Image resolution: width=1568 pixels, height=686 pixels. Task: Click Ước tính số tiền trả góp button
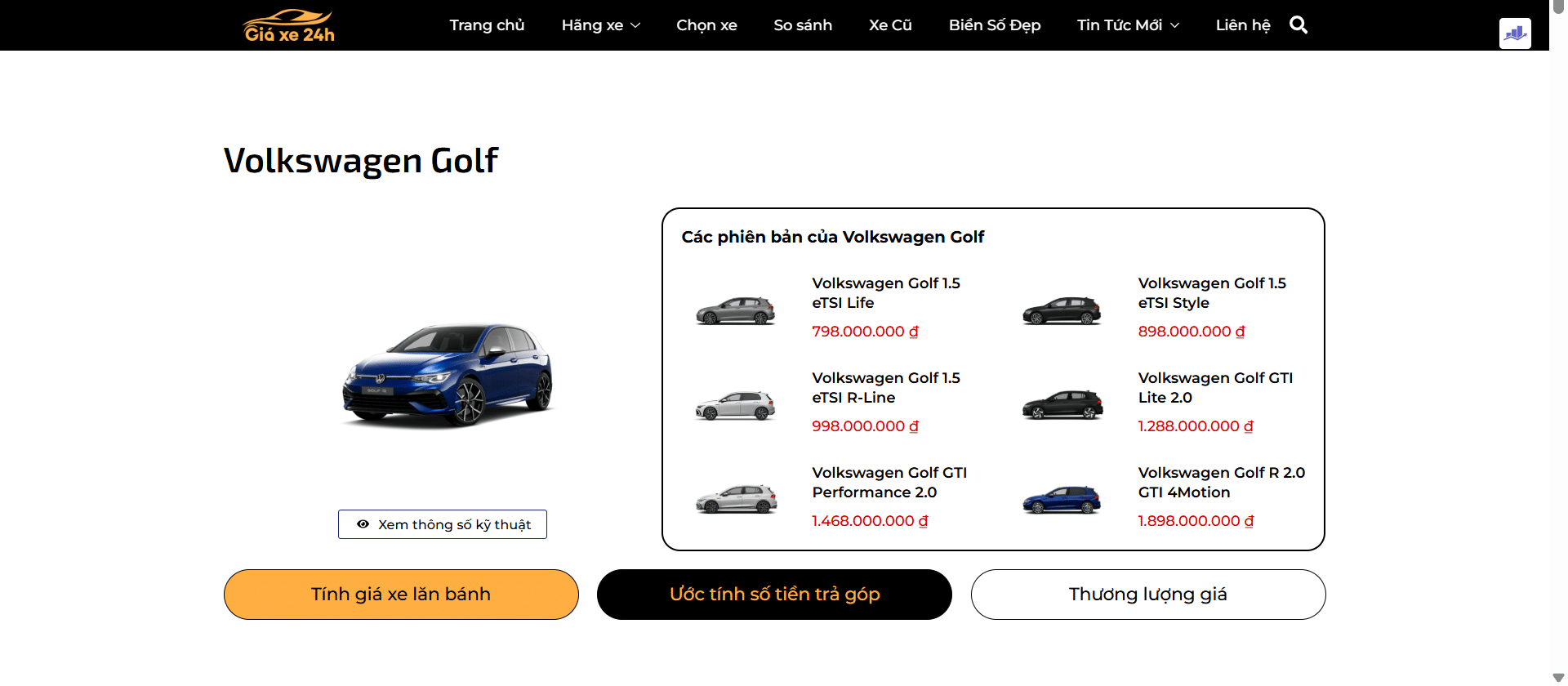coord(774,595)
